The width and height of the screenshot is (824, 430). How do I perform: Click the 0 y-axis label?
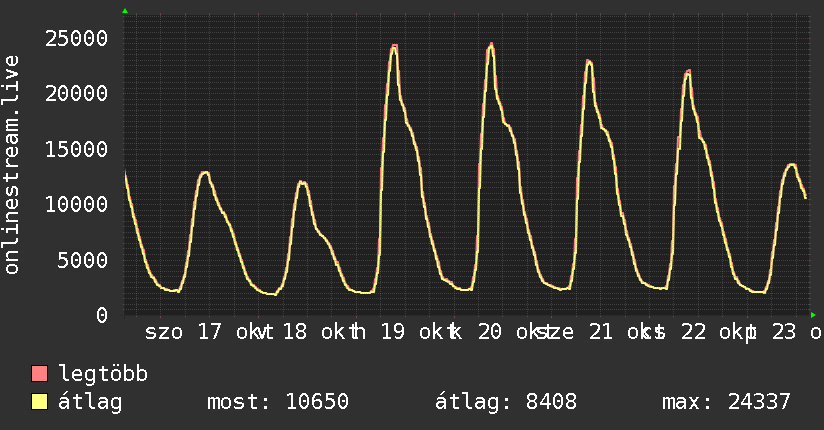tap(102, 315)
